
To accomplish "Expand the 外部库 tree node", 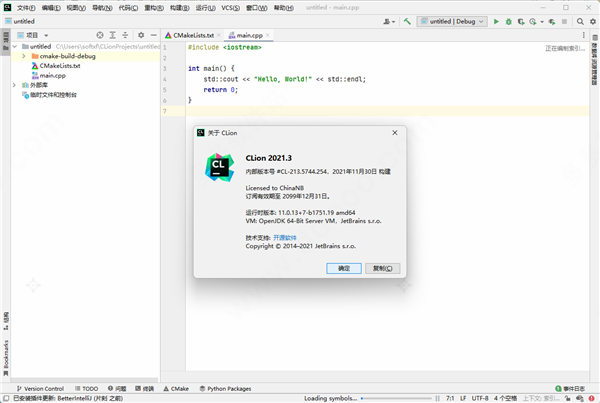I will [x=15, y=85].
